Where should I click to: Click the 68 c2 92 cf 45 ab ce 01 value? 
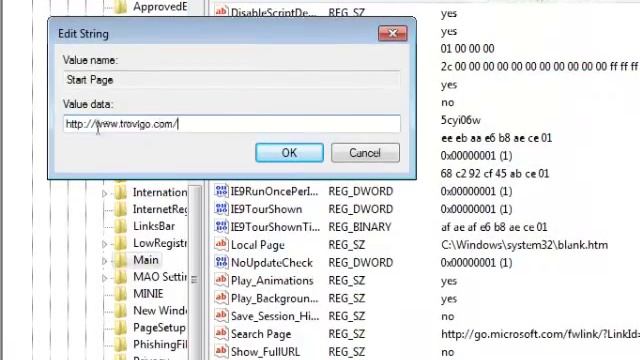[495, 173]
